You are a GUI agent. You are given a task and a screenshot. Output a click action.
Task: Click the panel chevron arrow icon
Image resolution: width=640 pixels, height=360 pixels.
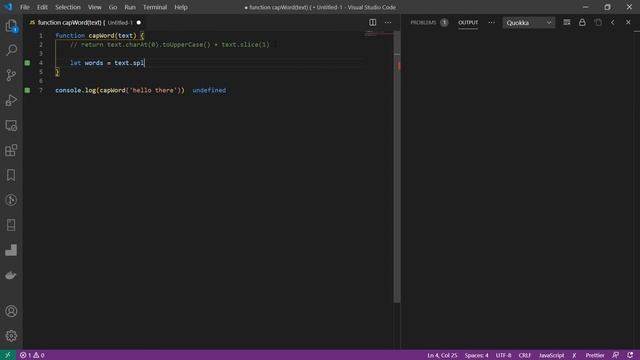click(613, 22)
